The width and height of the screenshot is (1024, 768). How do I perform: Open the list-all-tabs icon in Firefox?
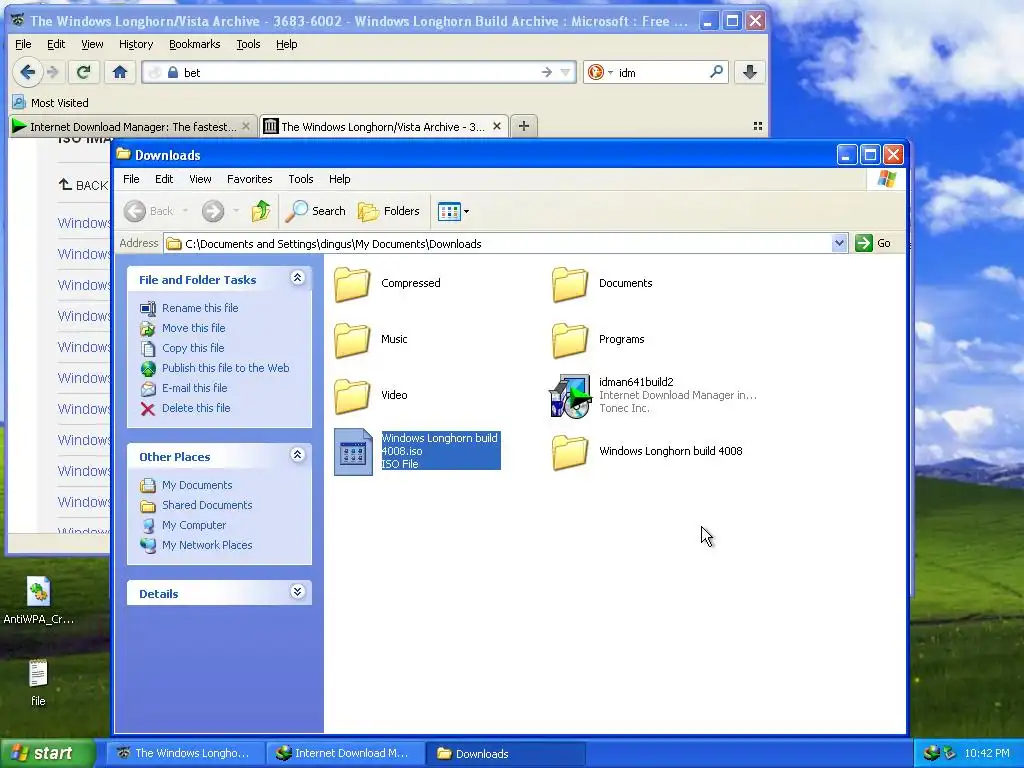coord(758,126)
